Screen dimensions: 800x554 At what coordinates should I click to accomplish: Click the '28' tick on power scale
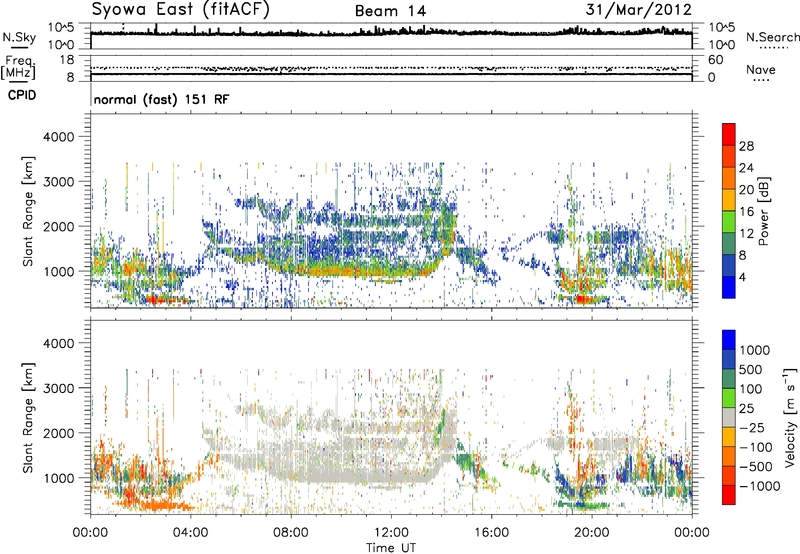pos(746,146)
